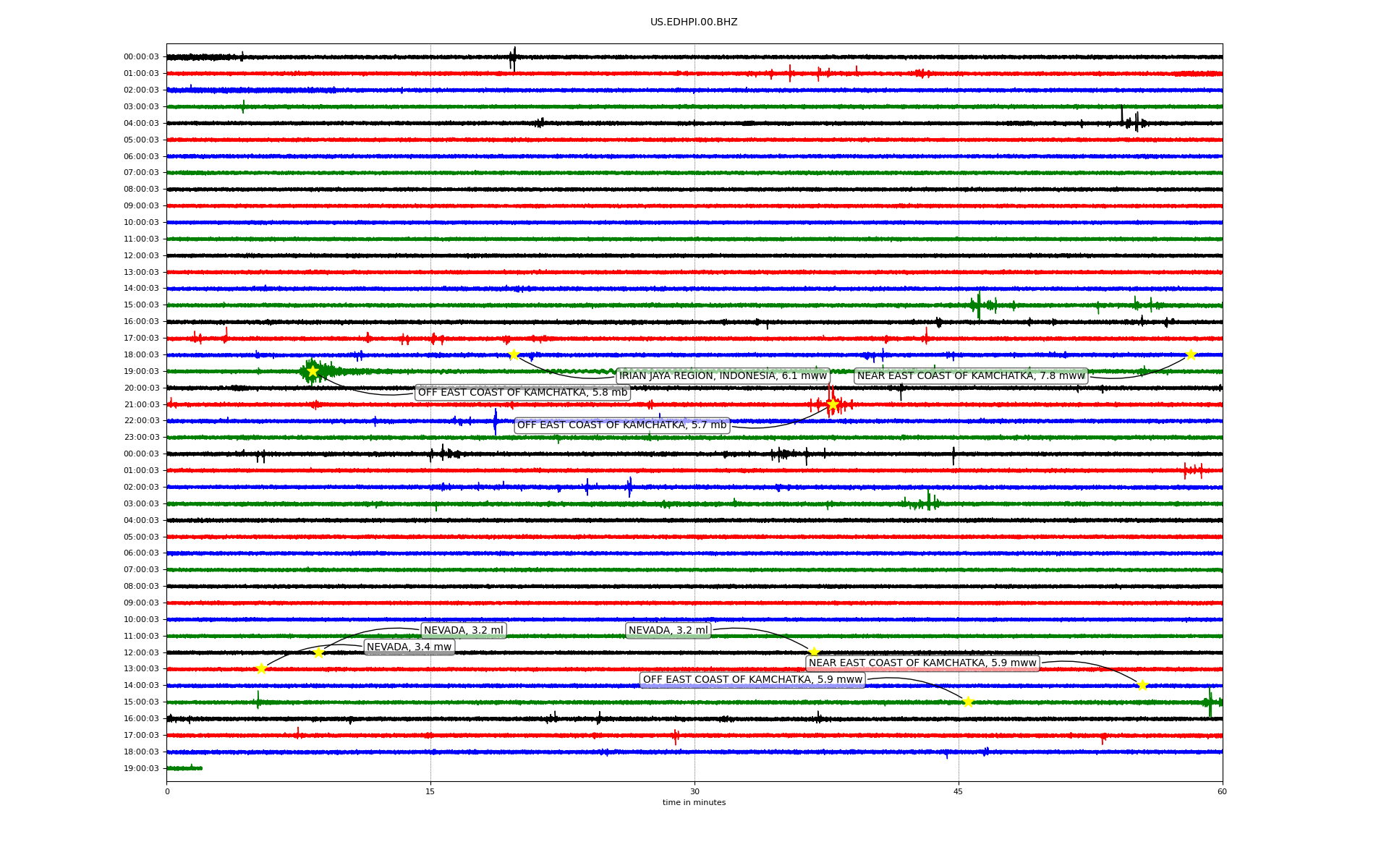Image resolution: width=1389 pixels, height=868 pixels.
Task: Click the large black spike on the first trace
Action: tap(514, 58)
